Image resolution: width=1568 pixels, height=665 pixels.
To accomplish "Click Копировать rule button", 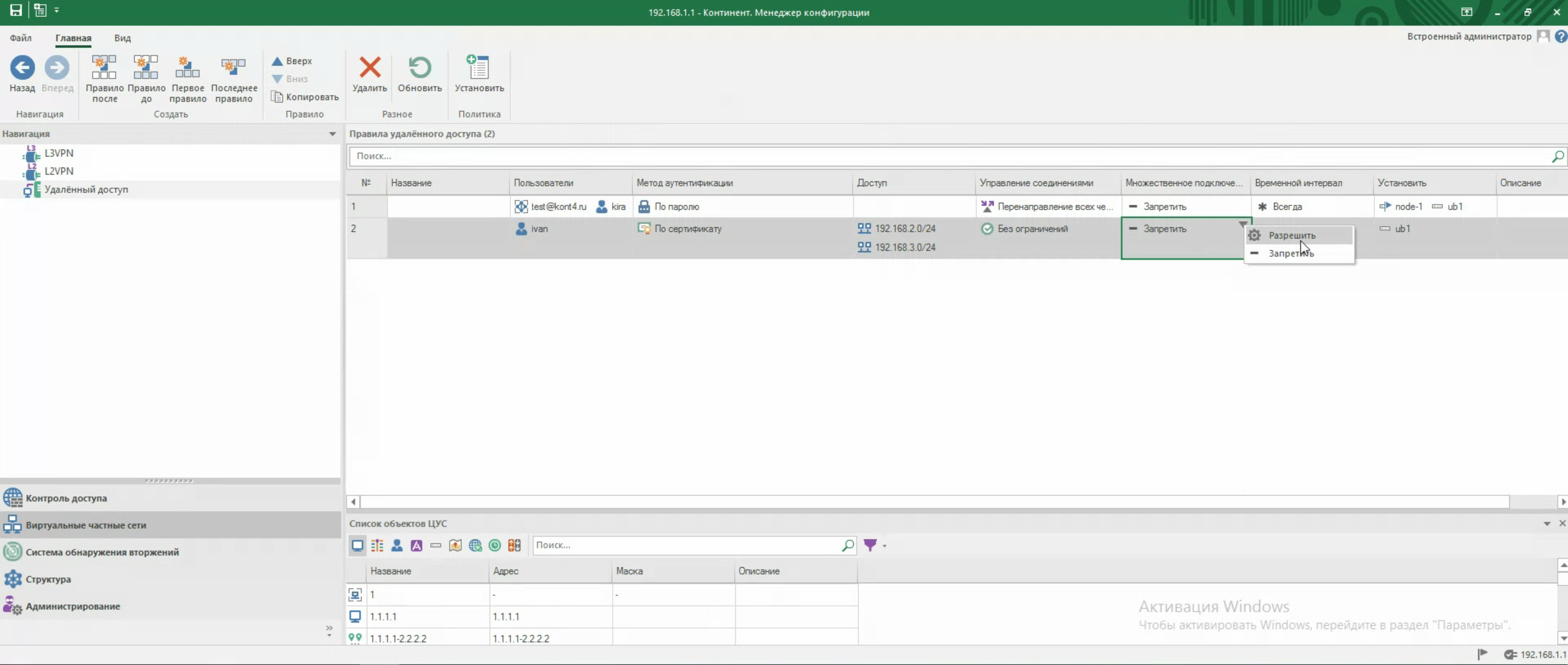I will 304,97.
